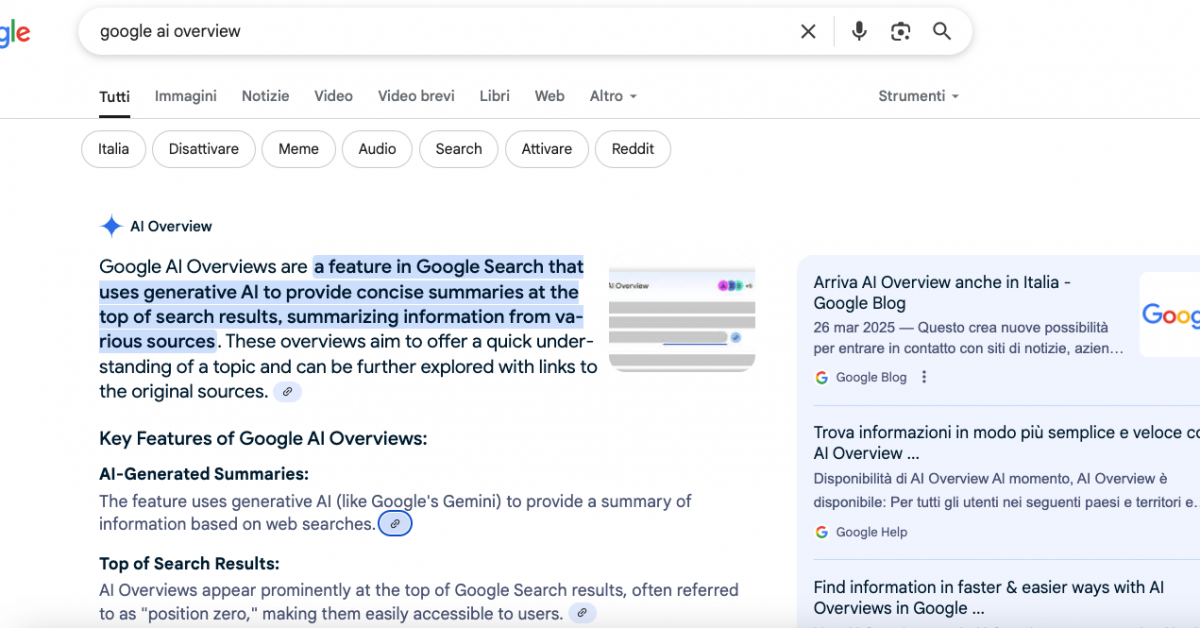Viewport: 1200px width, 628px height.
Task: Apply the Disattivare filter chip
Action: [x=204, y=149]
